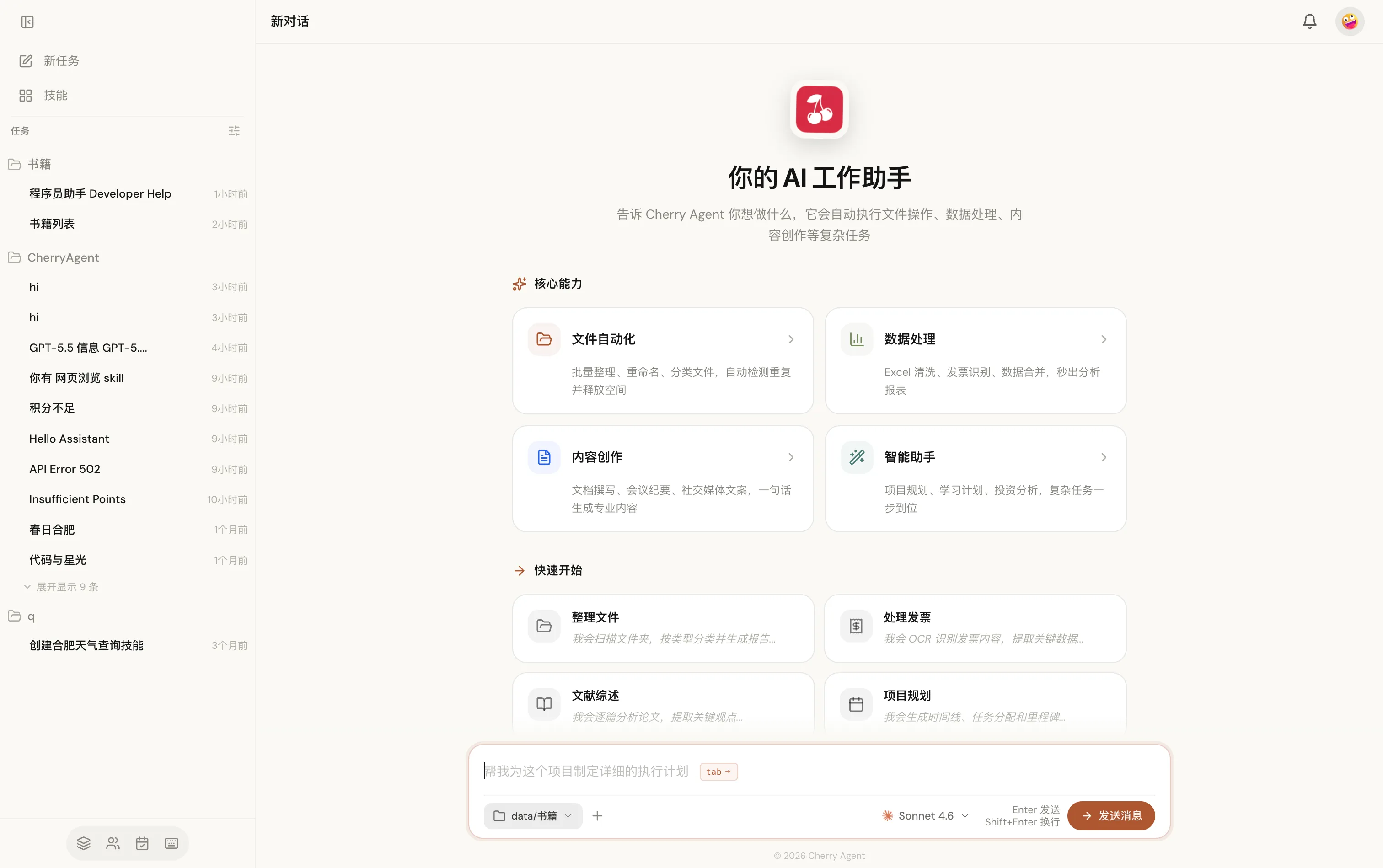Click the 文件自动化 folder icon
Image resolution: width=1383 pixels, height=868 pixels.
tap(544, 339)
